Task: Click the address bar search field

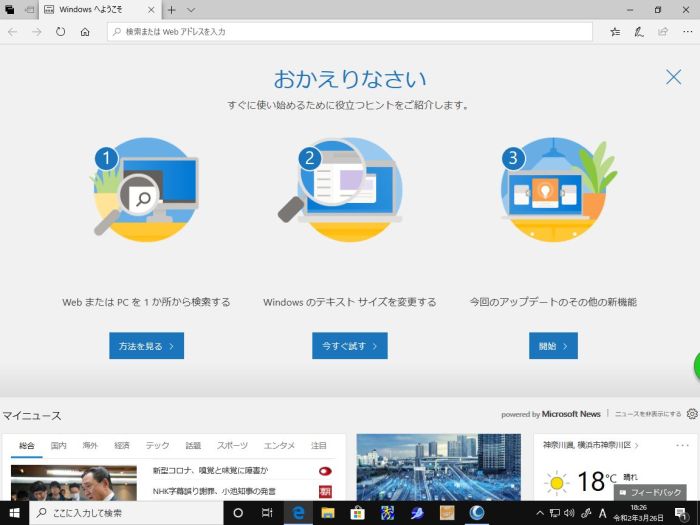Action: [350, 32]
